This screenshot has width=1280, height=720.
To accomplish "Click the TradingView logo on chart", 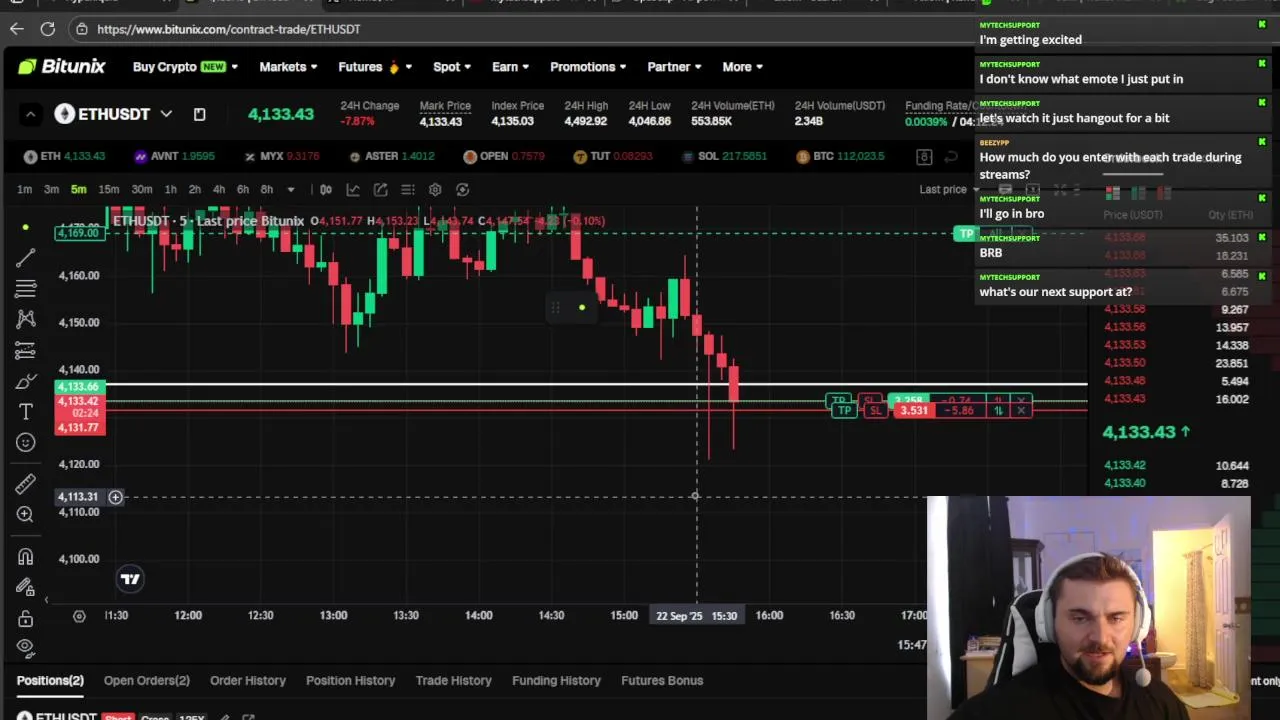I will [x=130, y=579].
